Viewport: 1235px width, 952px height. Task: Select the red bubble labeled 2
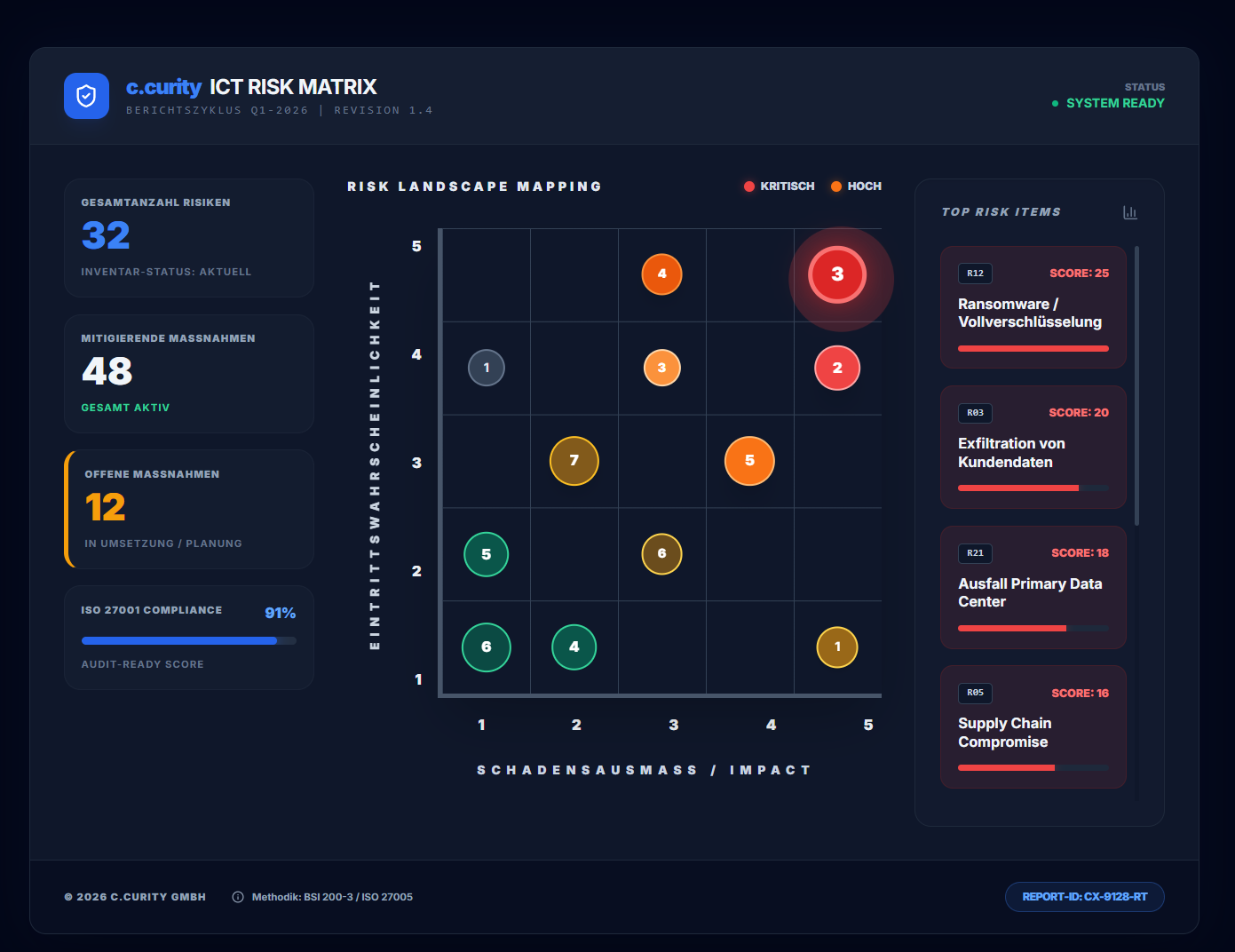pos(837,368)
